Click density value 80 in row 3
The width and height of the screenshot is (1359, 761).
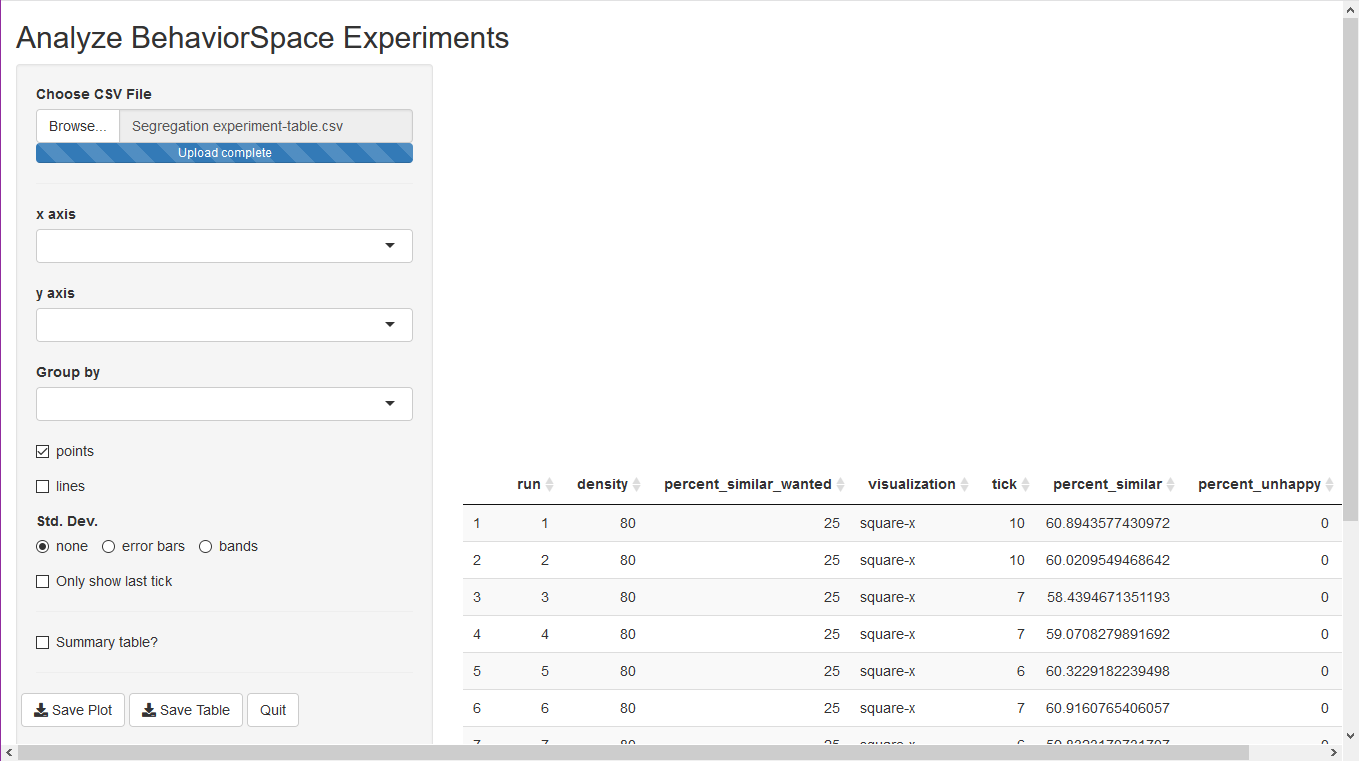point(627,597)
